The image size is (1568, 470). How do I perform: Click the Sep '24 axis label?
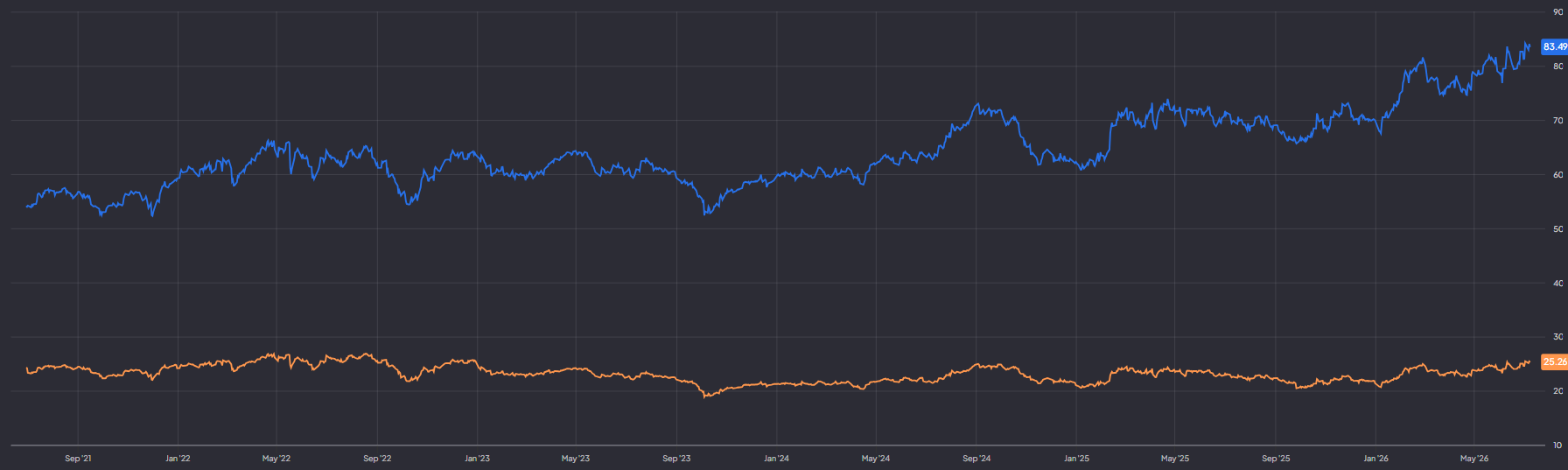(976, 459)
